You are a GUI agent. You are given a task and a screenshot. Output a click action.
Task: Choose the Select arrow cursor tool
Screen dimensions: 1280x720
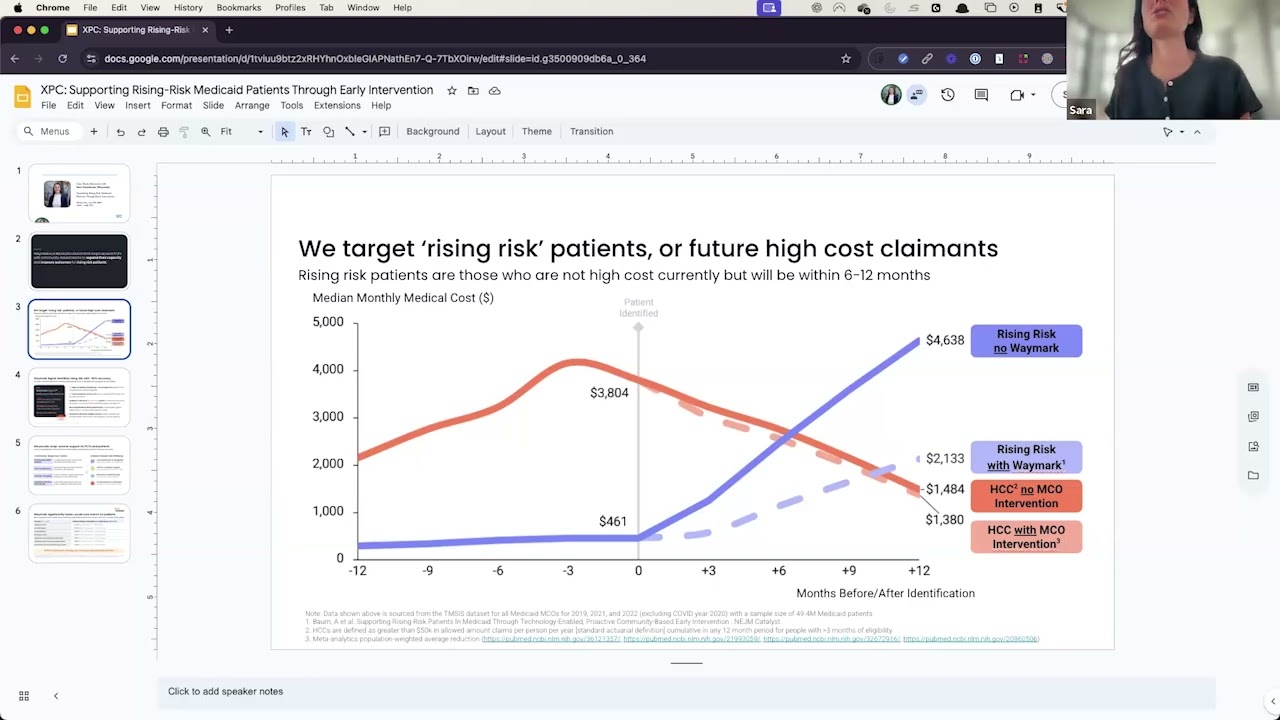pos(285,132)
